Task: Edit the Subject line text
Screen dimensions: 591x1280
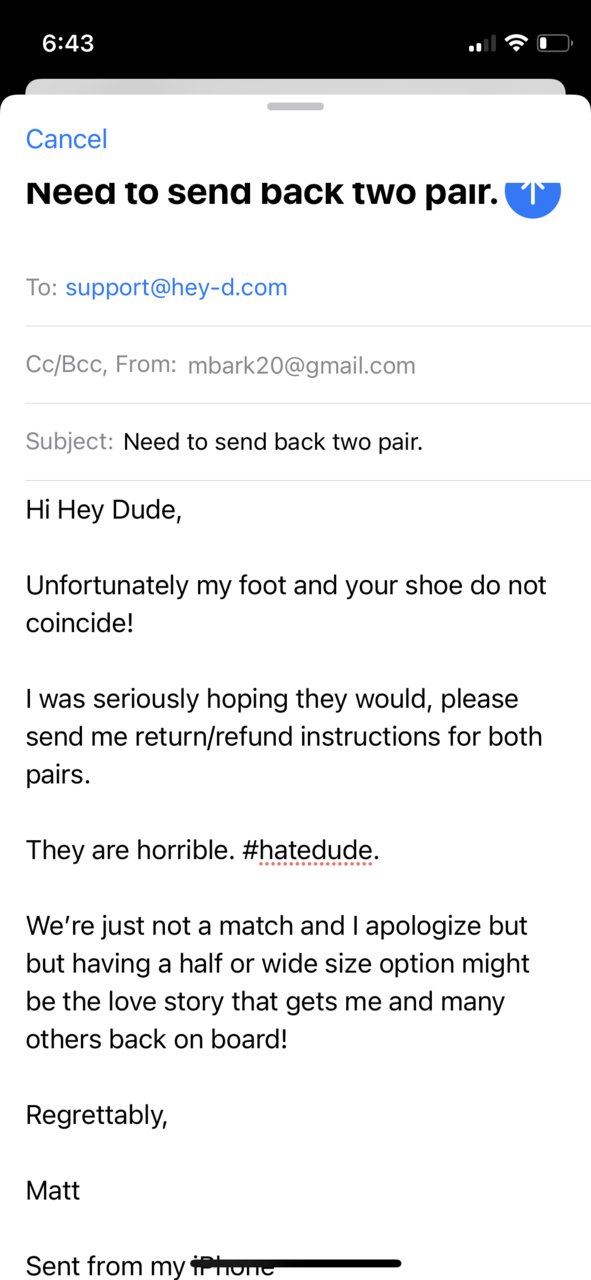Action: tap(273, 442)
